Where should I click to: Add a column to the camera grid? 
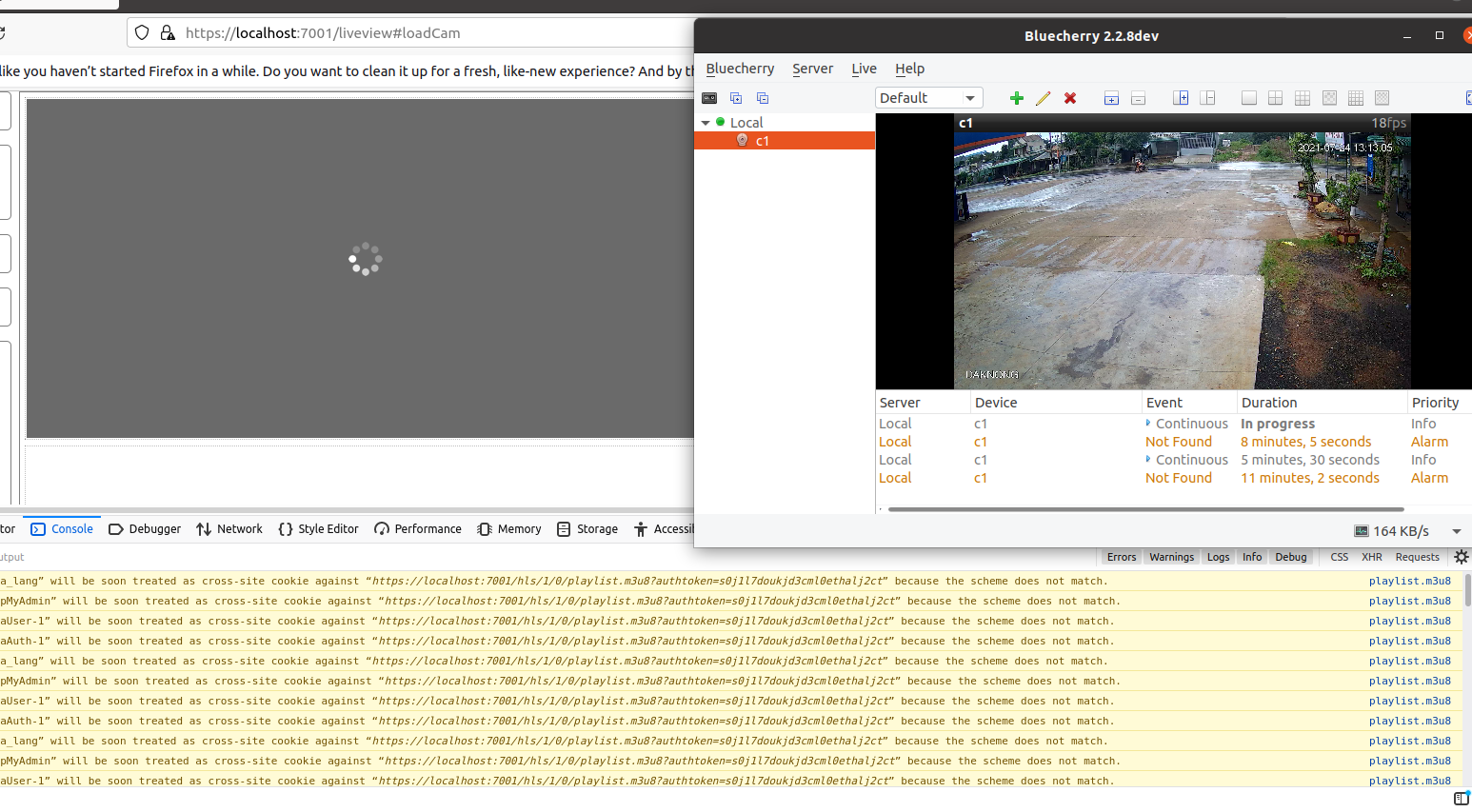[1181, 97]
